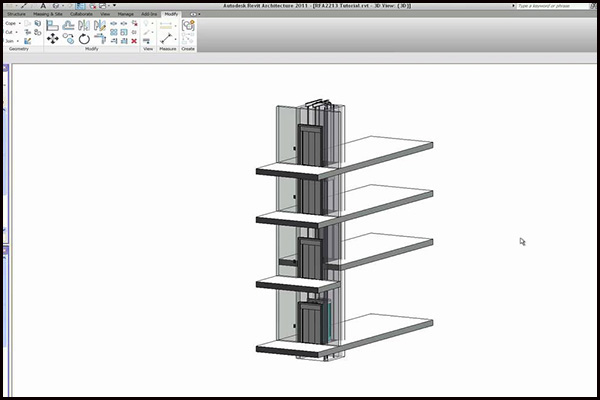Switch to the Massing & Site tab

[x=48, y=14]
